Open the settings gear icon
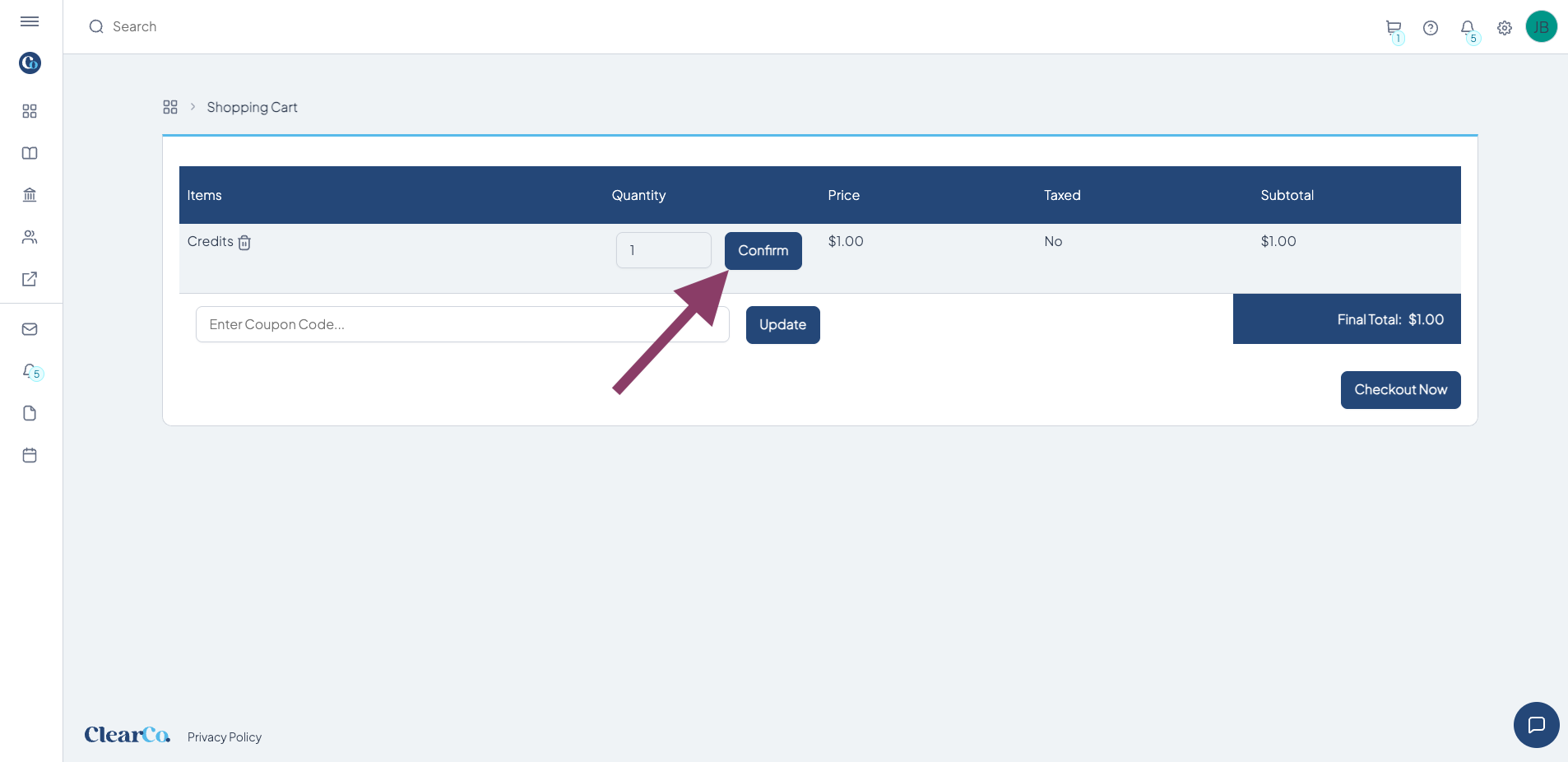 1505,28
